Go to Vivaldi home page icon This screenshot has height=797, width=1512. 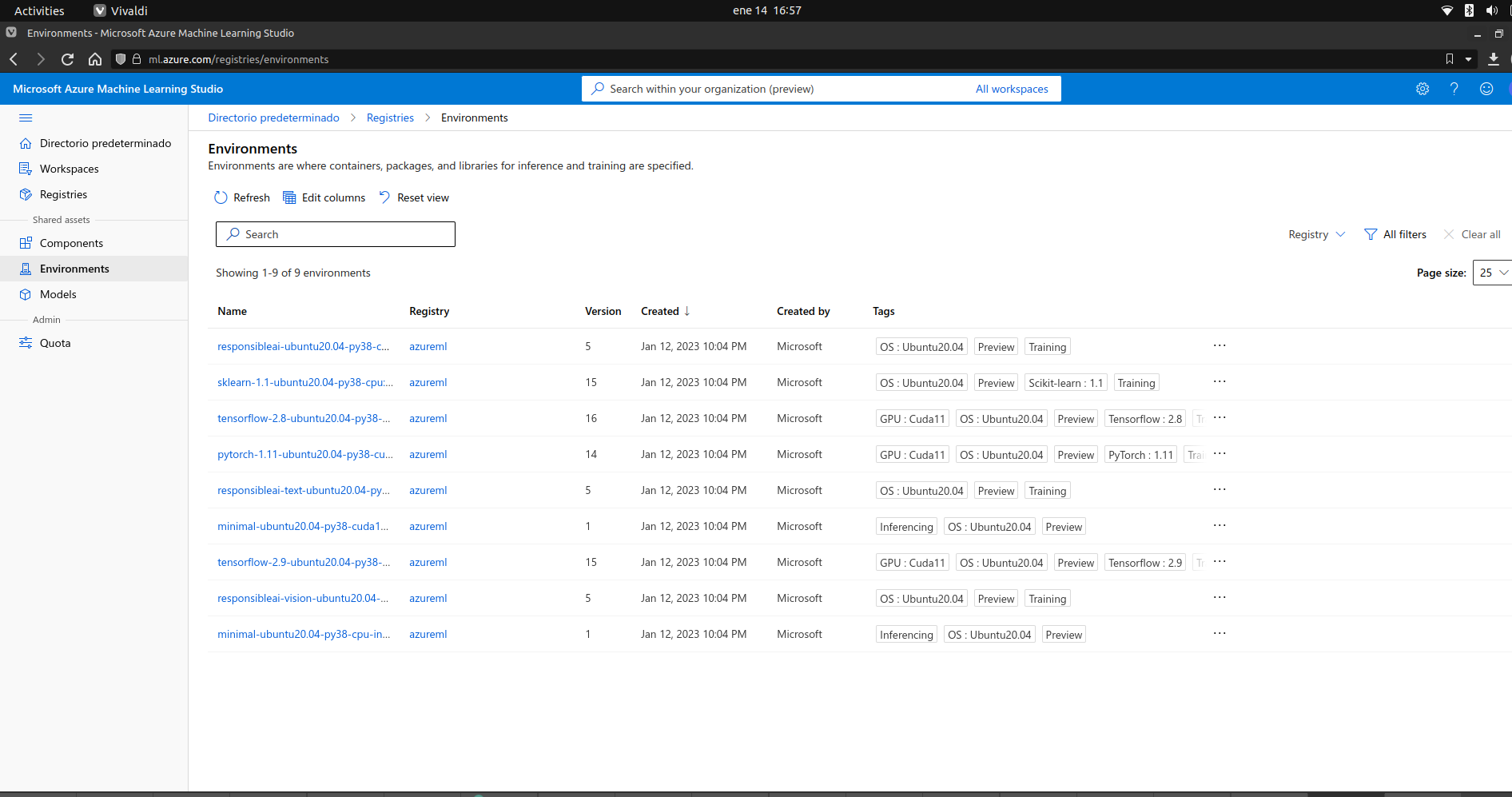(95, 59)
